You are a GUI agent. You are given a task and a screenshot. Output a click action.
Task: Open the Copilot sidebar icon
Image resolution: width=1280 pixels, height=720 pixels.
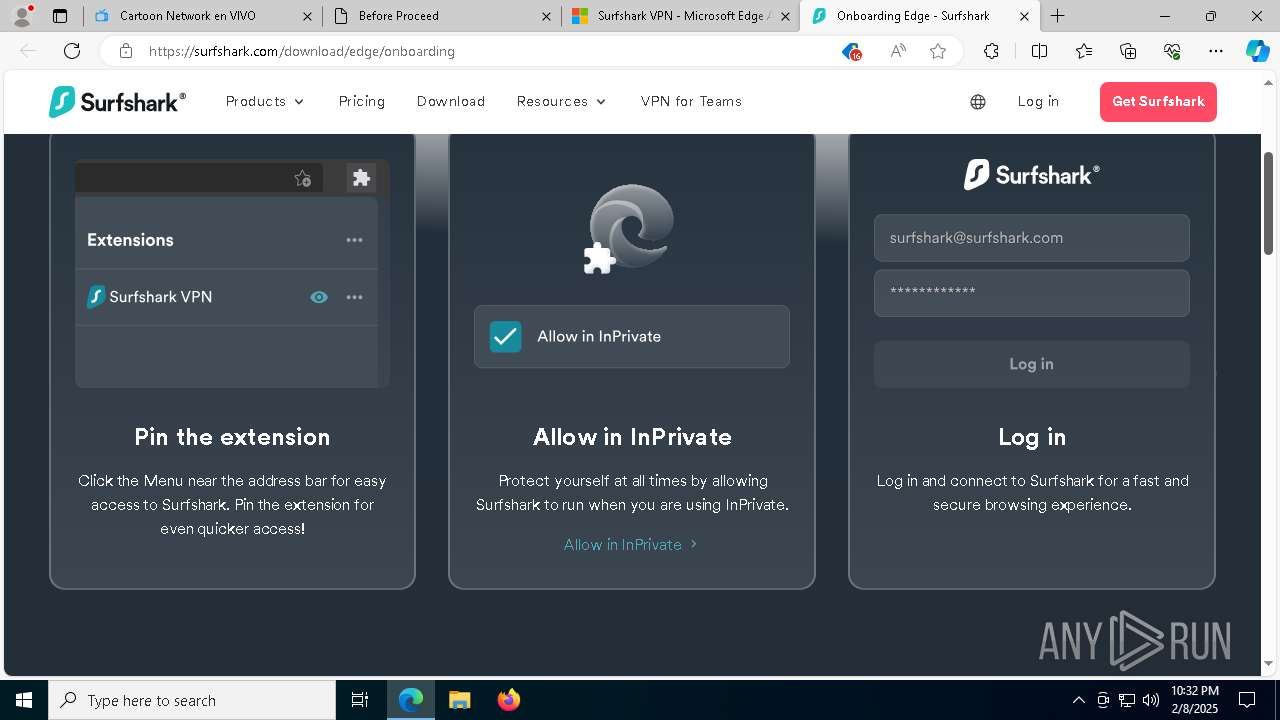tap(1257, 51)
